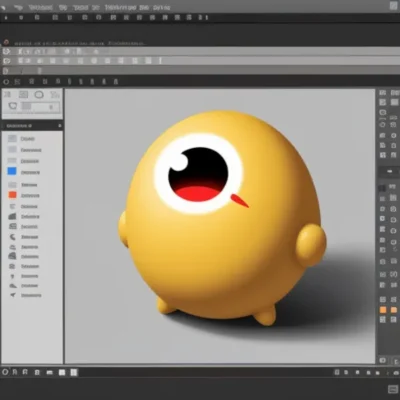Collapse the left panel using its header arrow
This screenshot has height=400, width=400.
click(x=60, y=126)
